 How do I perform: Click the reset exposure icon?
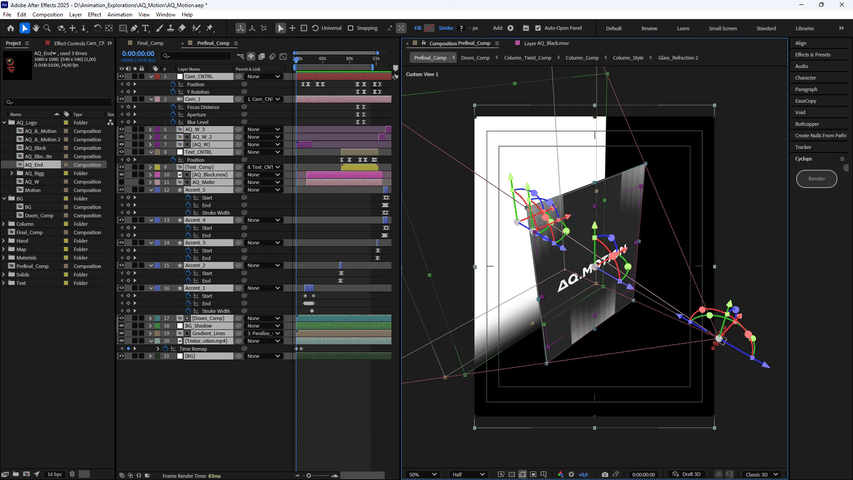(x=571, y=475)
